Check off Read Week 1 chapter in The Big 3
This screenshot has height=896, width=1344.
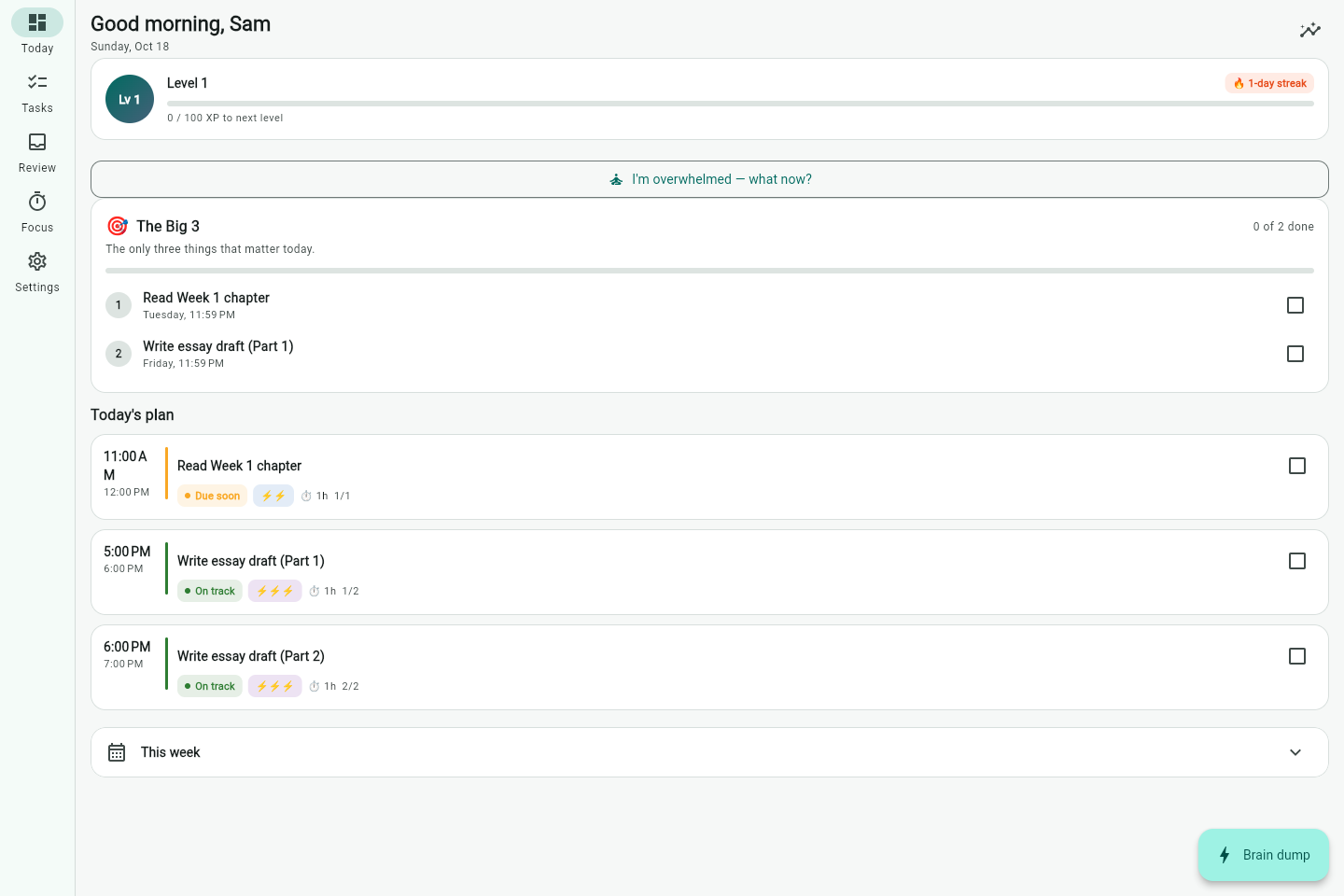coord(1295,305)
